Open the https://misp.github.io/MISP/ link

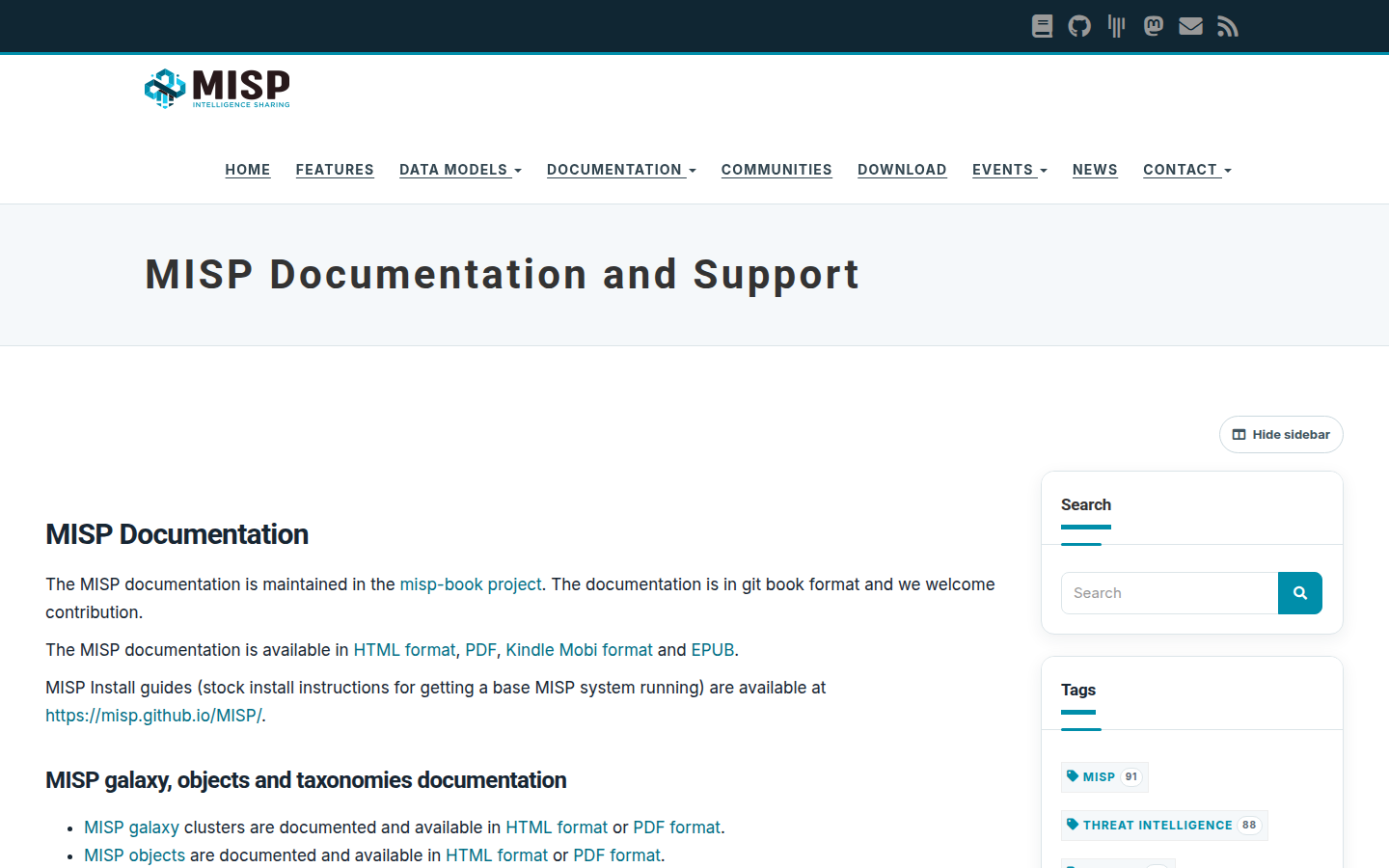pos(153,716)
